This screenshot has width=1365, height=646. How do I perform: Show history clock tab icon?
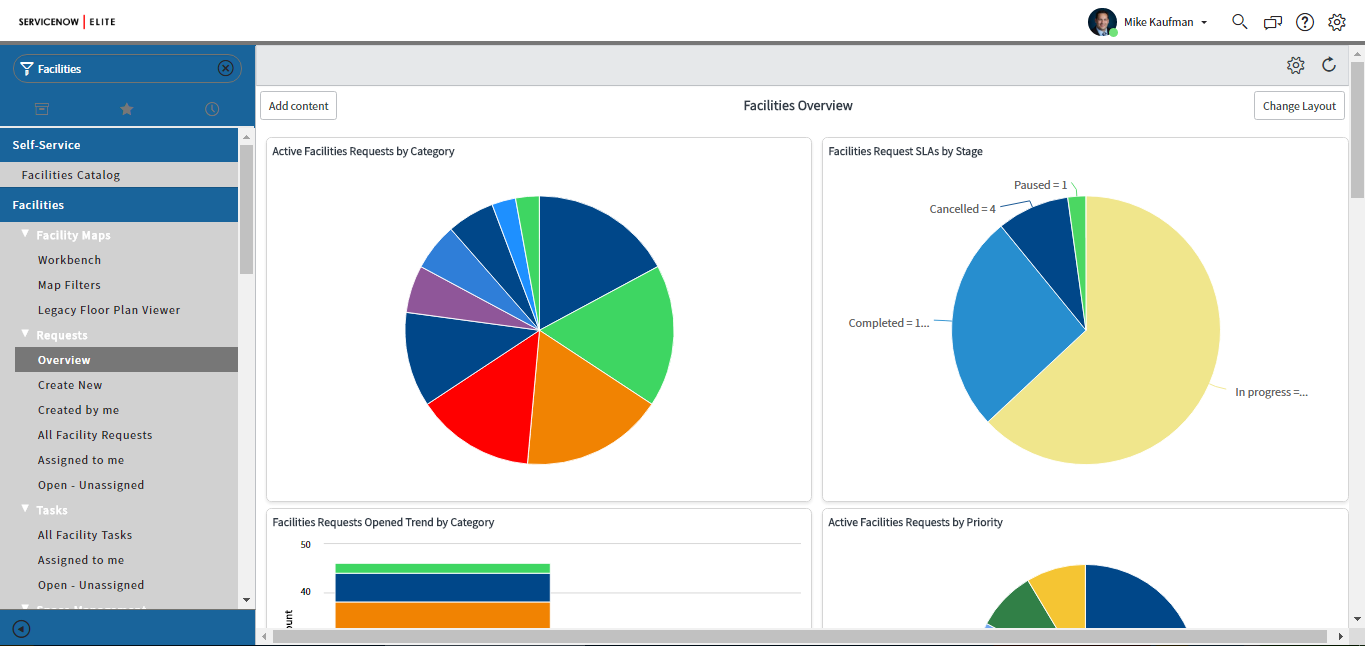pyautogui.click(x=212, y=109)
